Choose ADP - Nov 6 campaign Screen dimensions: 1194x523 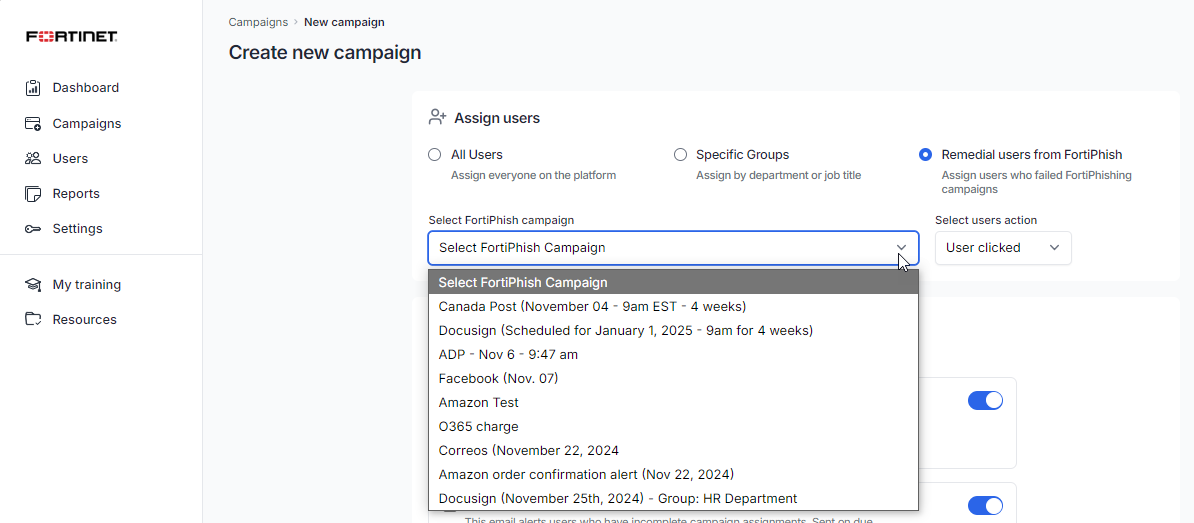tap(673, 354)
